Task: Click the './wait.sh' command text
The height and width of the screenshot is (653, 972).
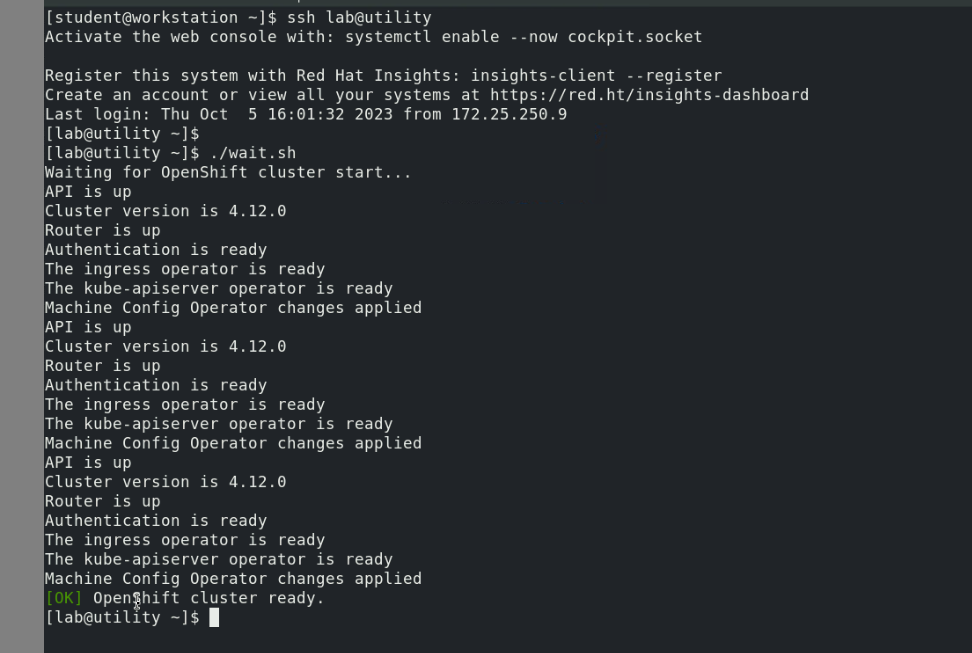Action: tap(252, 153)
